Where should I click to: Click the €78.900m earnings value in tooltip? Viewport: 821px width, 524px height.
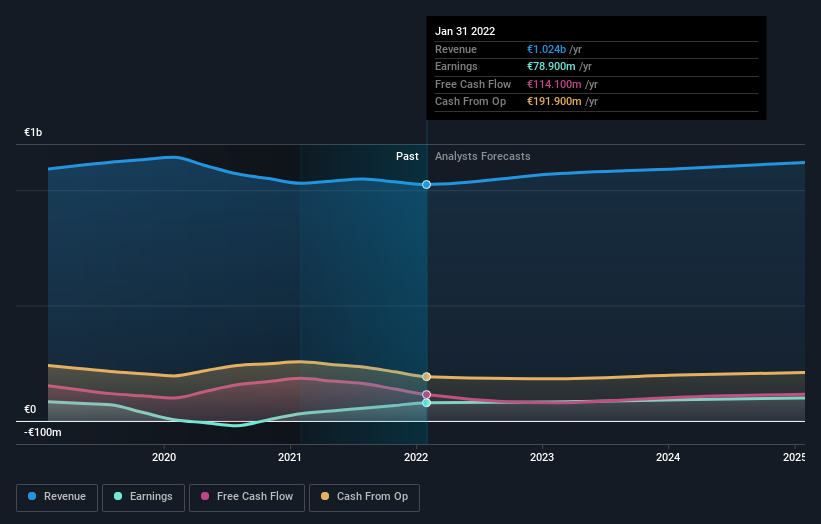[x=551, y=66]
